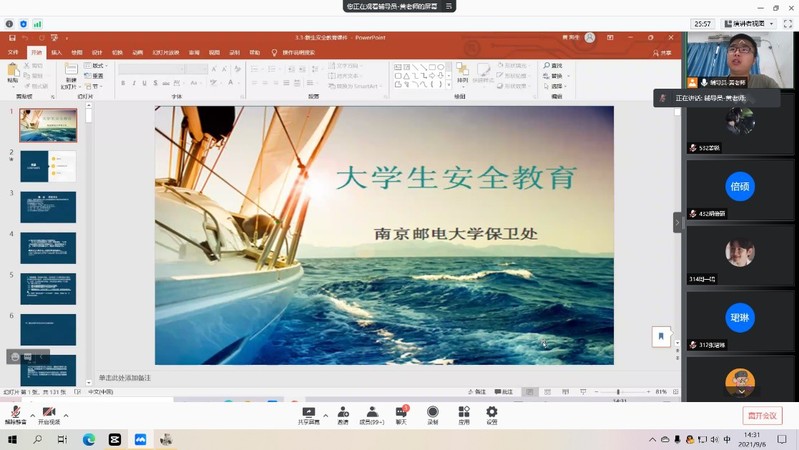The width and height of the screenshot is (799, 450).
Task: Click the red leave meeting button
Action: pyautogui.click(x=762, y=415)
